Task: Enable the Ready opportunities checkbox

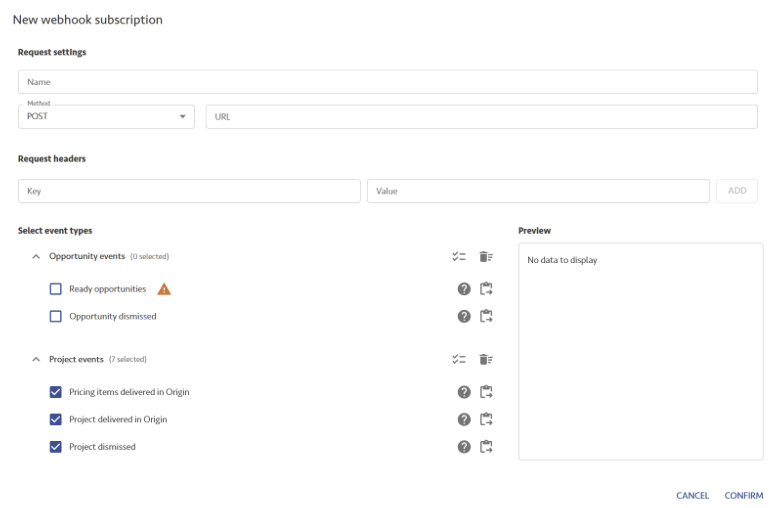Action: point(56,290)
